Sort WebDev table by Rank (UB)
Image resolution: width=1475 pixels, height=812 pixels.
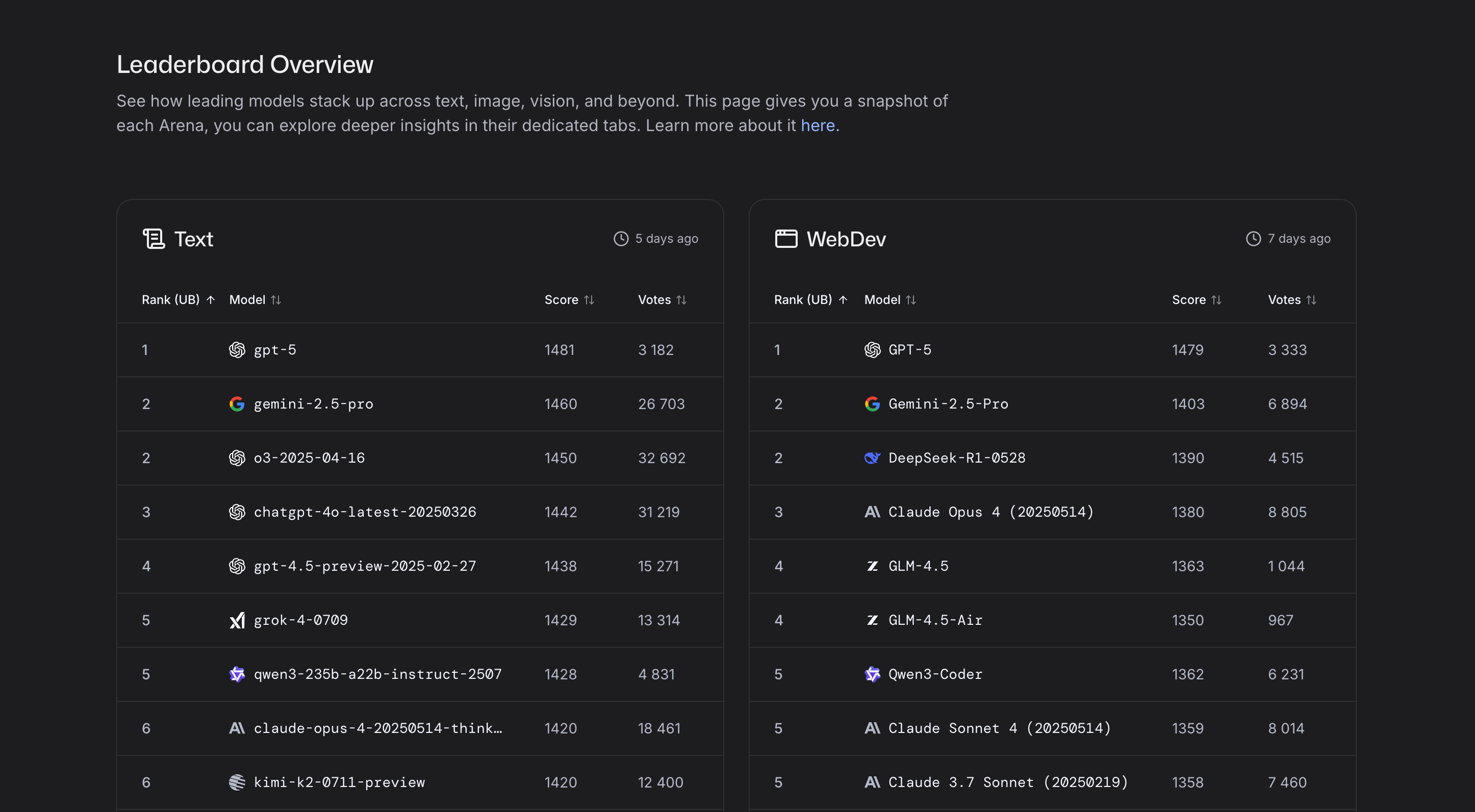(x=811, y=300)
